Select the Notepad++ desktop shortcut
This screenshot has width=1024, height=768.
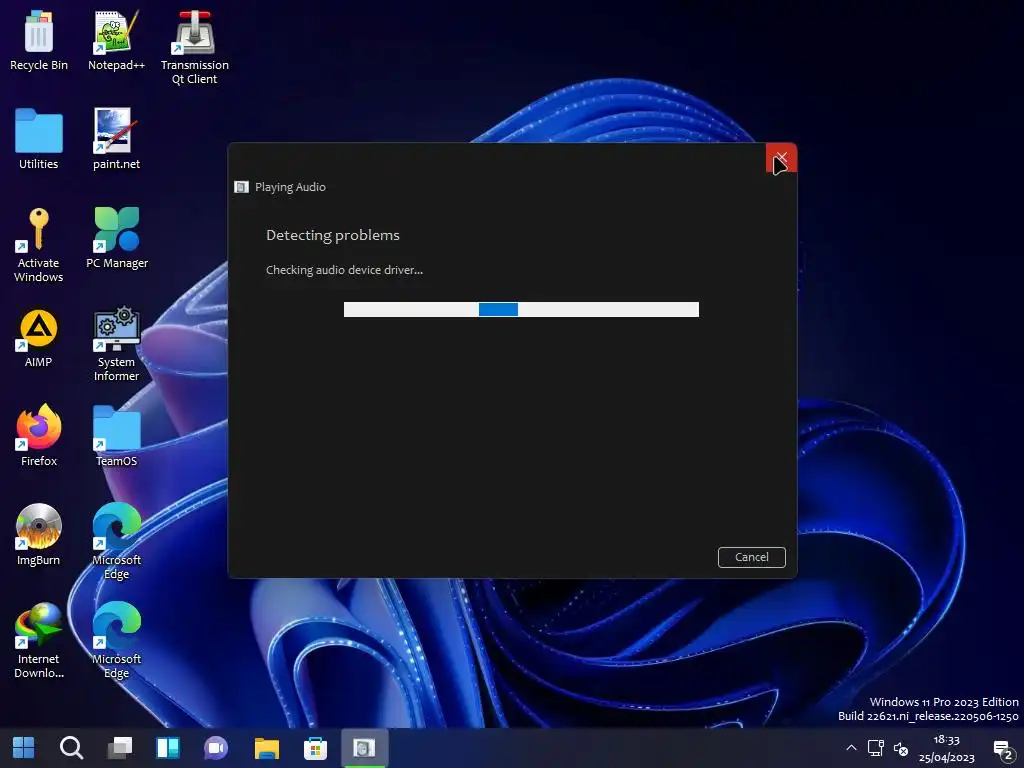[x=116, y=40]
